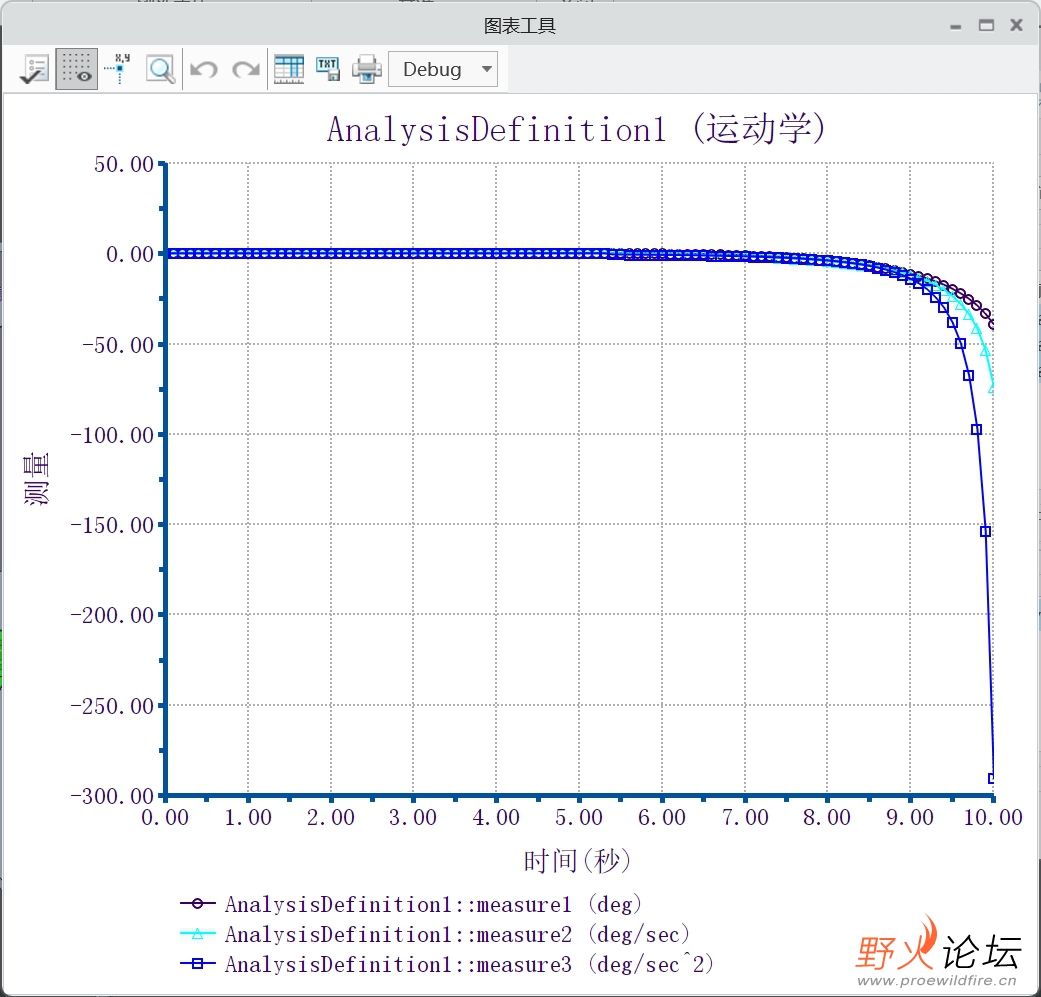Screen dimensions: 1041x997
Task: Close the 图表工具 window
Action: click(1016, 25)
